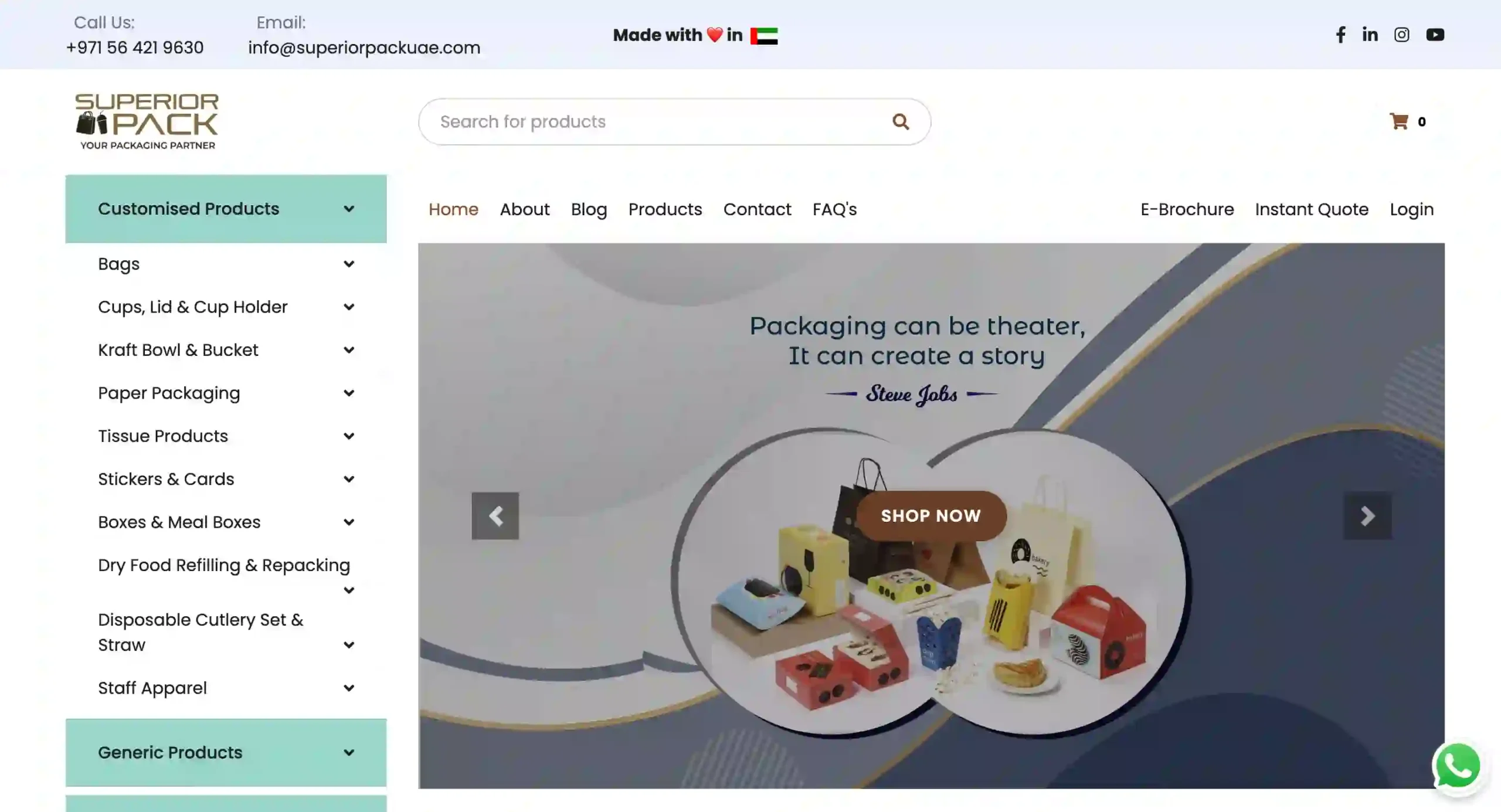Open the Instagram icon
1501x812 pixels.
point(1401,35)
